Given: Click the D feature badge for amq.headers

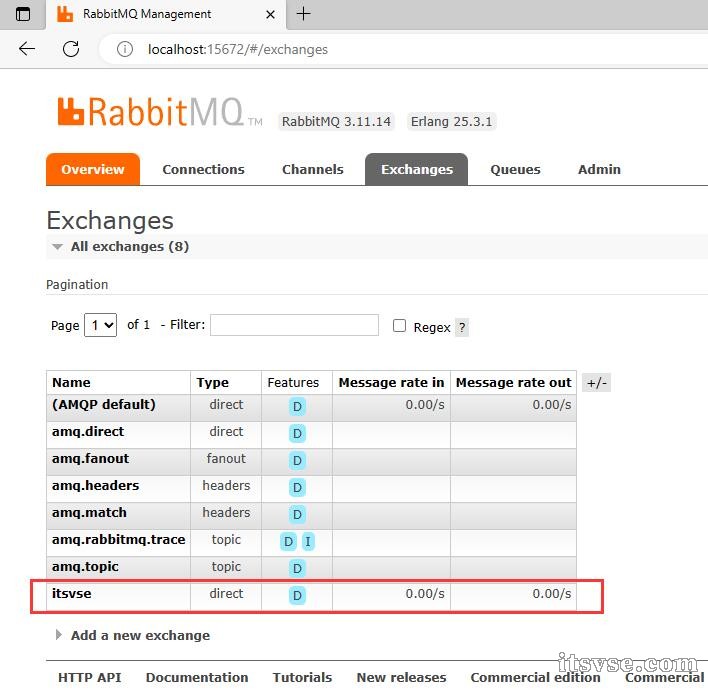Looking at the screenshot, I should click(297, 488).
